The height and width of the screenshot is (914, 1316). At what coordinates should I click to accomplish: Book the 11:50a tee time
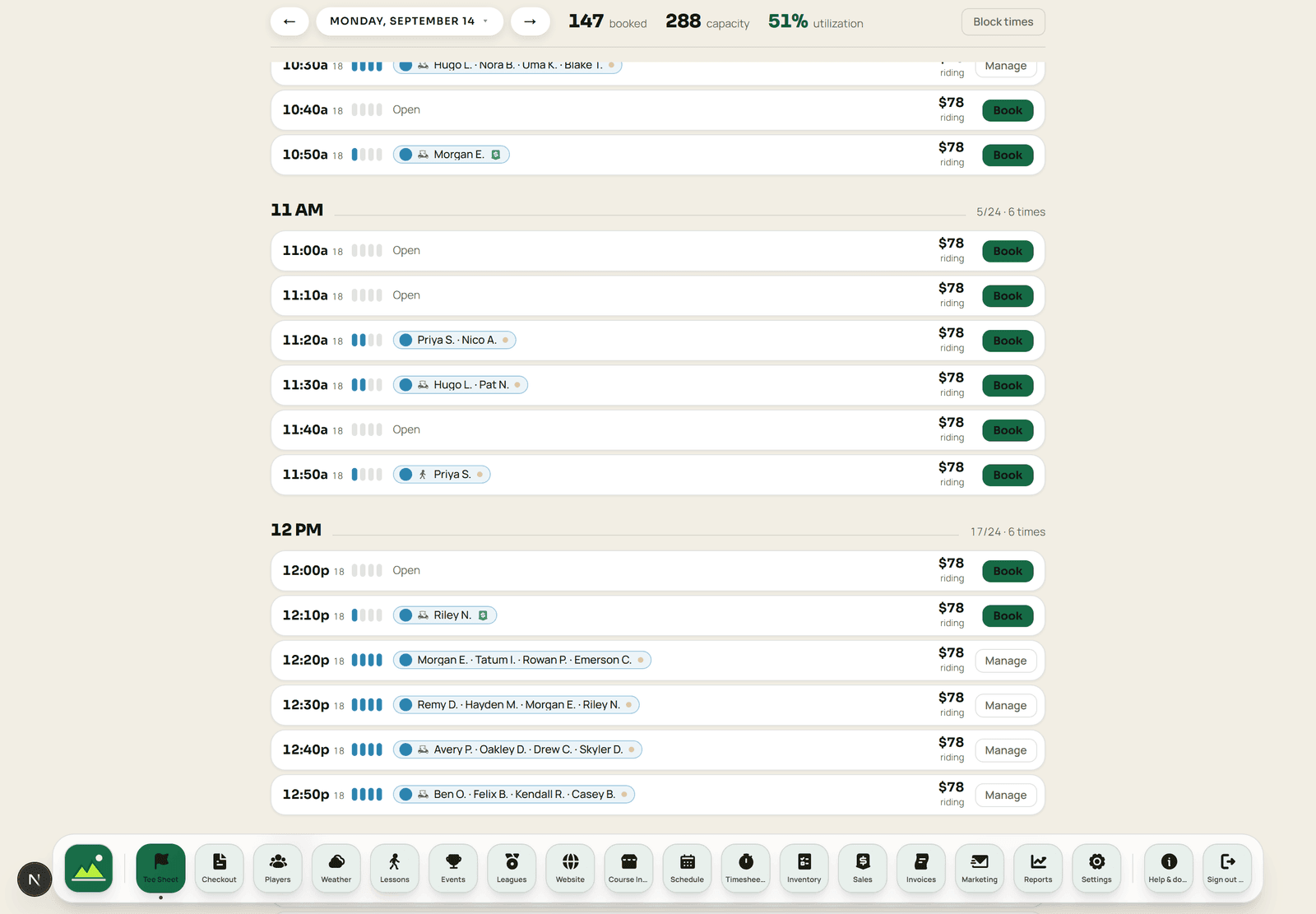click(x=1008, y=475)
